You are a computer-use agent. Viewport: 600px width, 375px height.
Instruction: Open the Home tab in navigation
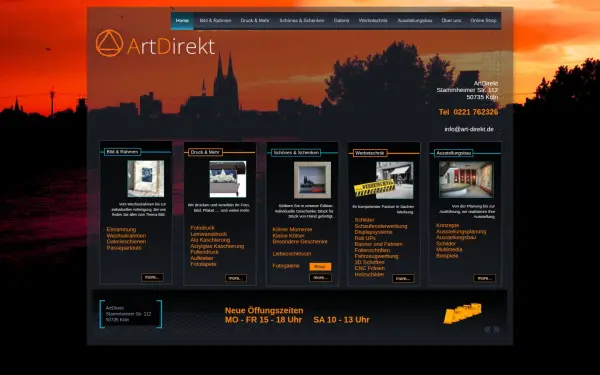(182, 21)
